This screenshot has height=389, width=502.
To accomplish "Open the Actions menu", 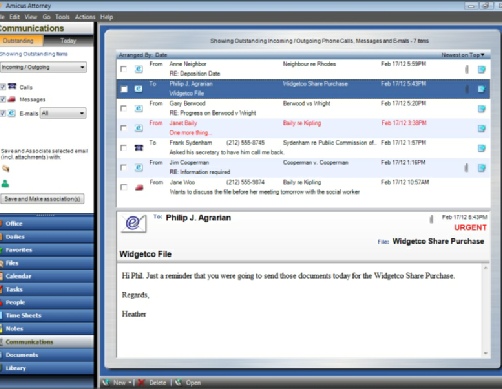I will 85,17.
